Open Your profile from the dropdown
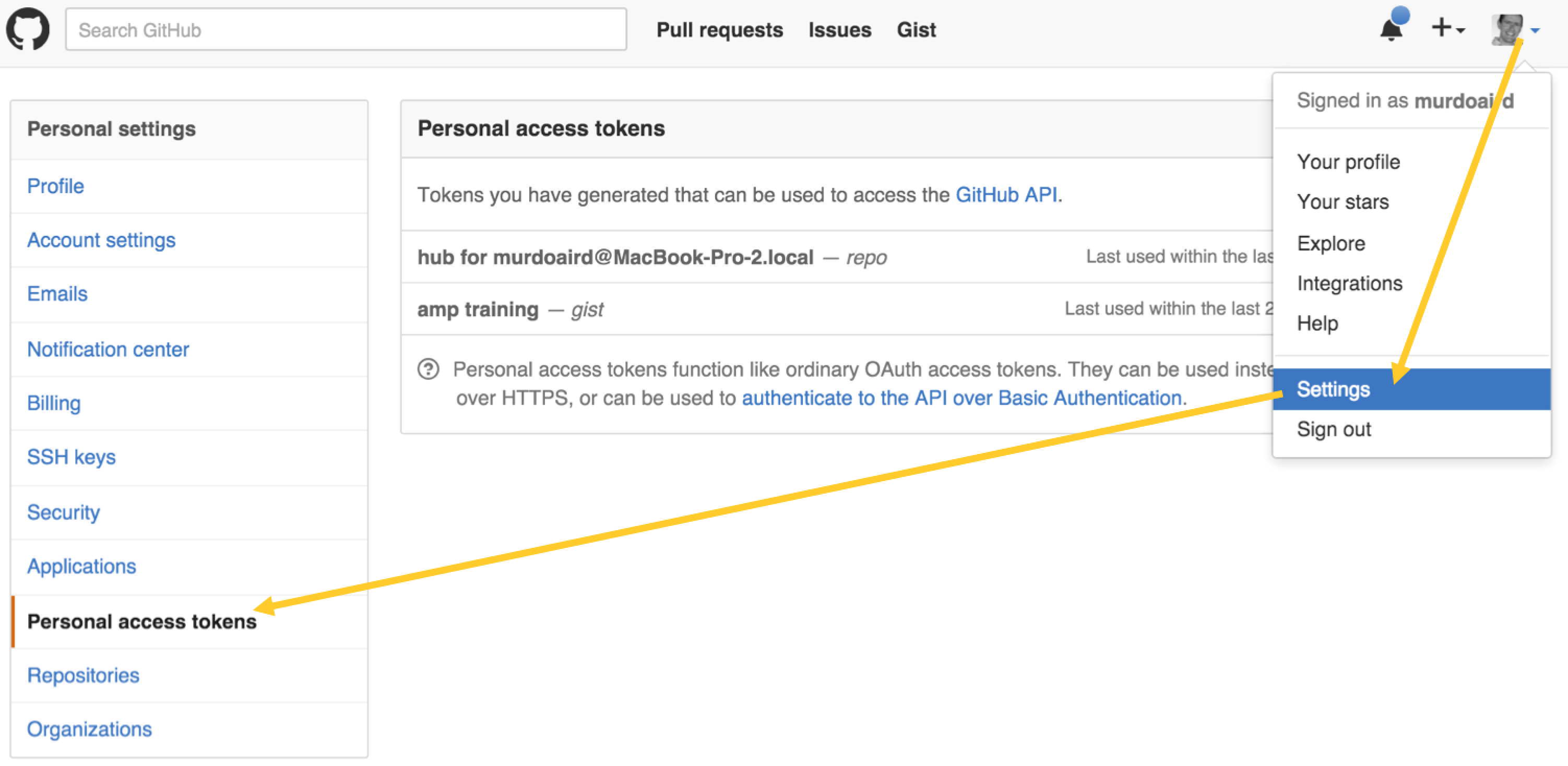Image resolution: width=1568 pixels, height=766 pixels. tap(1348, 161)
